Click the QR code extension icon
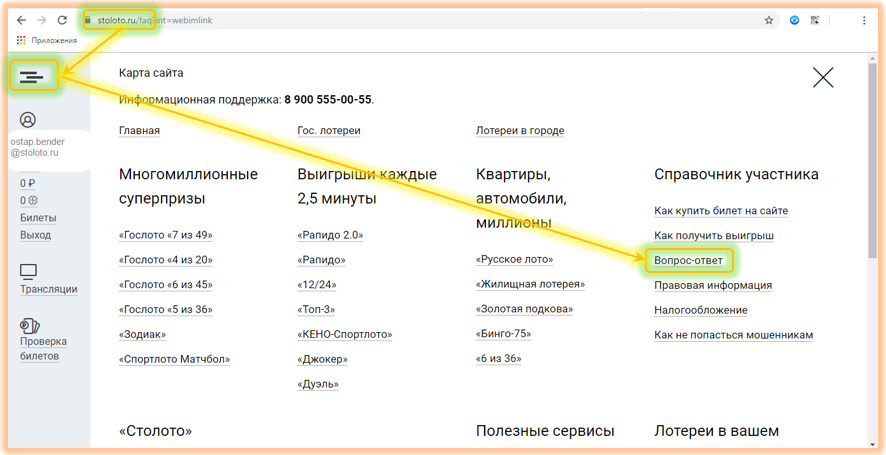The height and width of the screenshot is (455, 886). pos(814,20)
